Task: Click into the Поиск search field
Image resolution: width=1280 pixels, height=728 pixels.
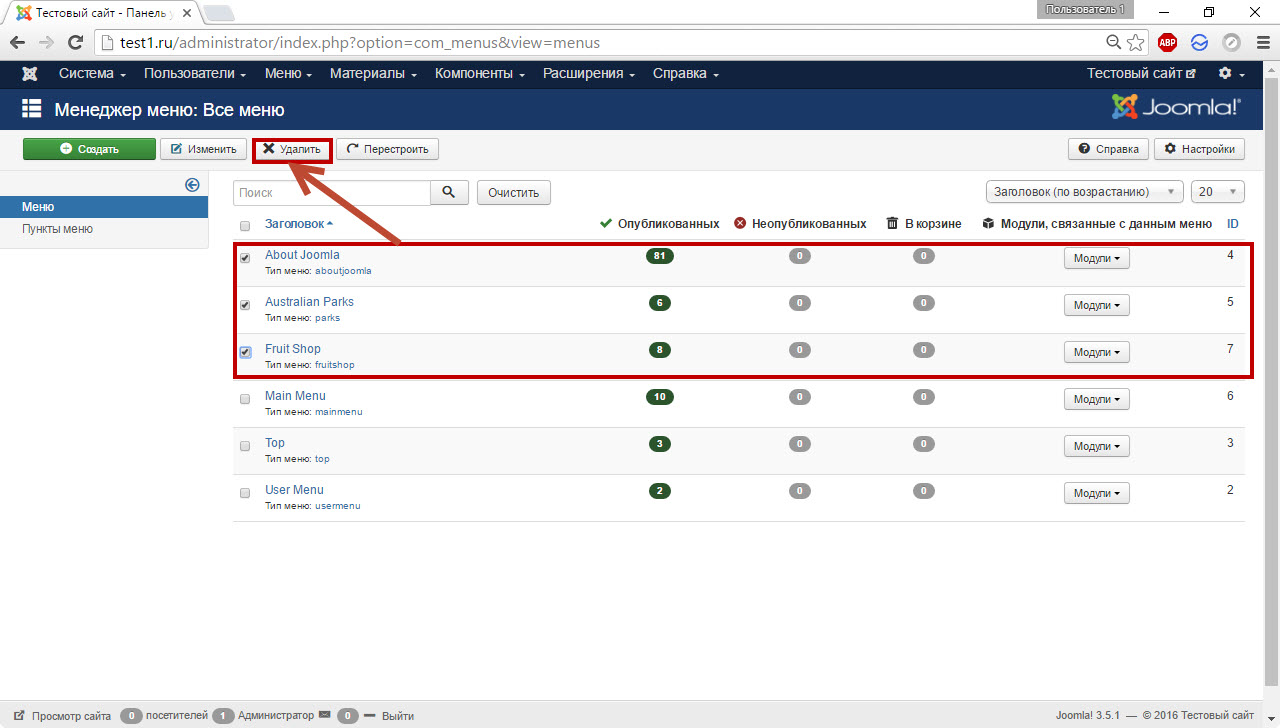Action: tap(331, 192)
